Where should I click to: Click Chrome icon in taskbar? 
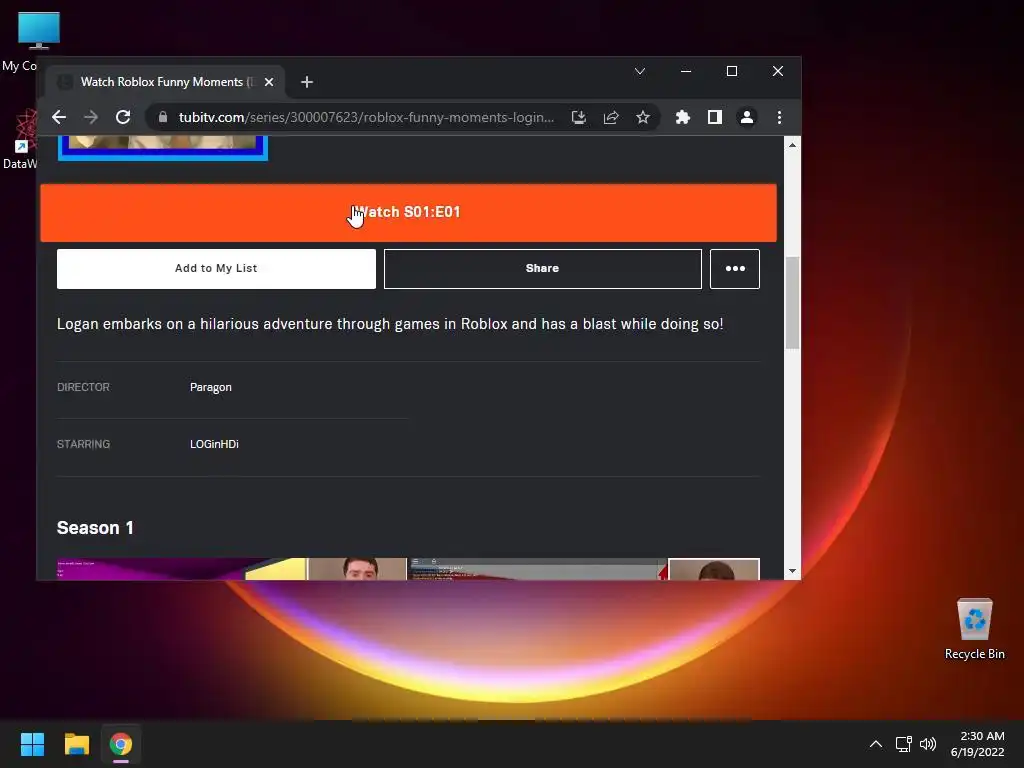coord(121,744)
